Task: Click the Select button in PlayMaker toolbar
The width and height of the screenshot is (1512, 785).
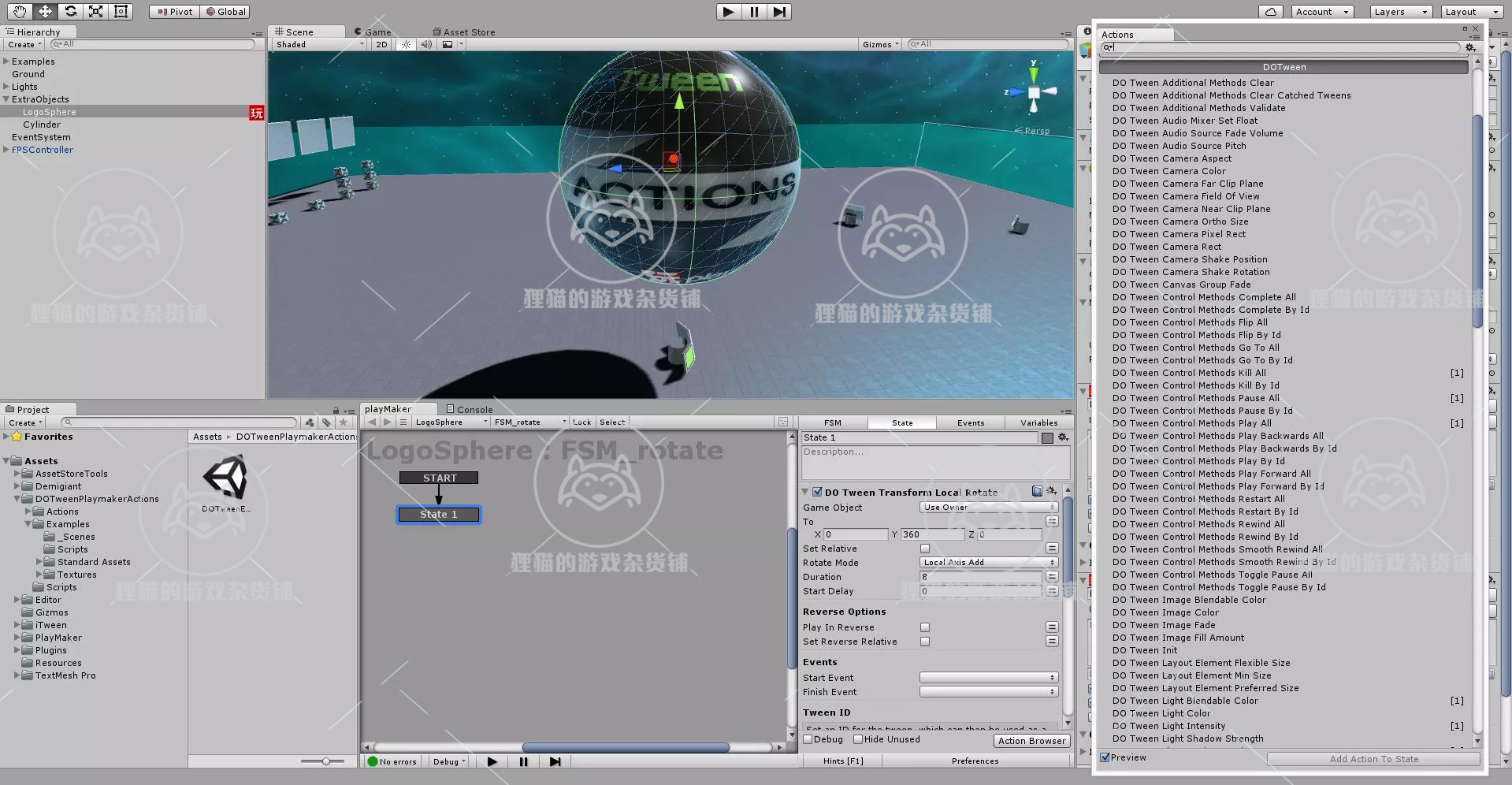Action: (x=612, y=422)
